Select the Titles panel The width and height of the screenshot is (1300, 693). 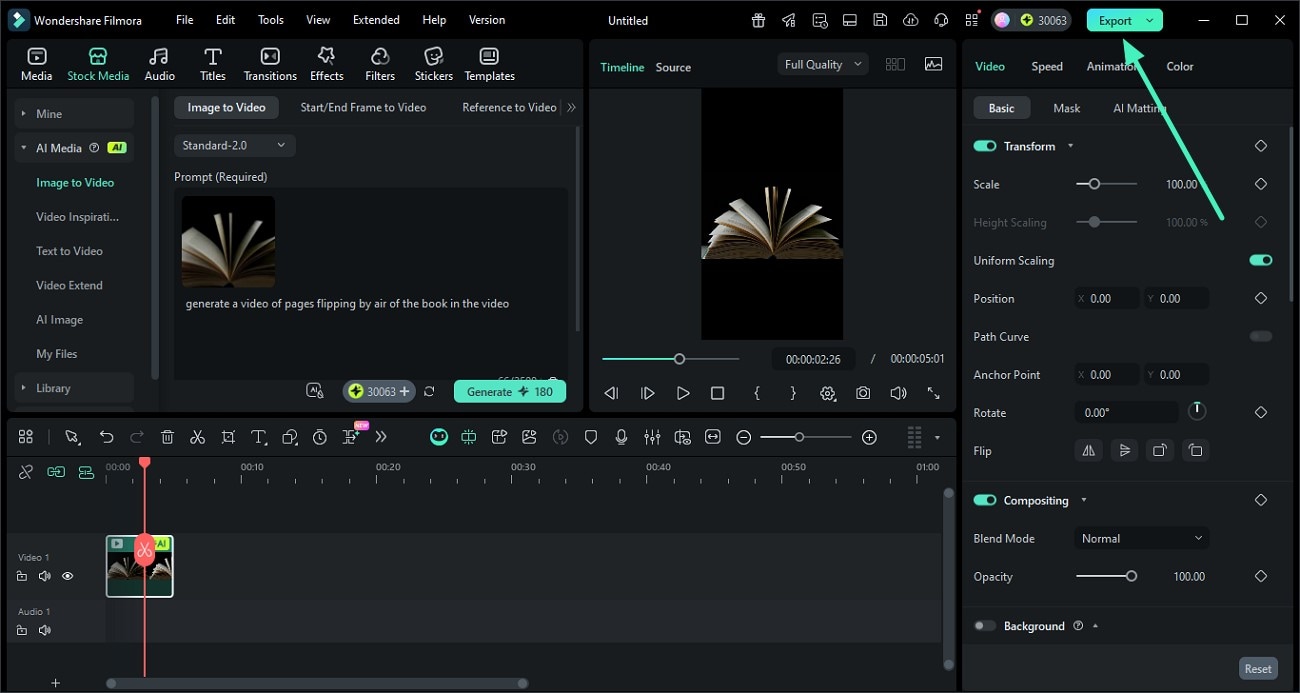point(212,62)
